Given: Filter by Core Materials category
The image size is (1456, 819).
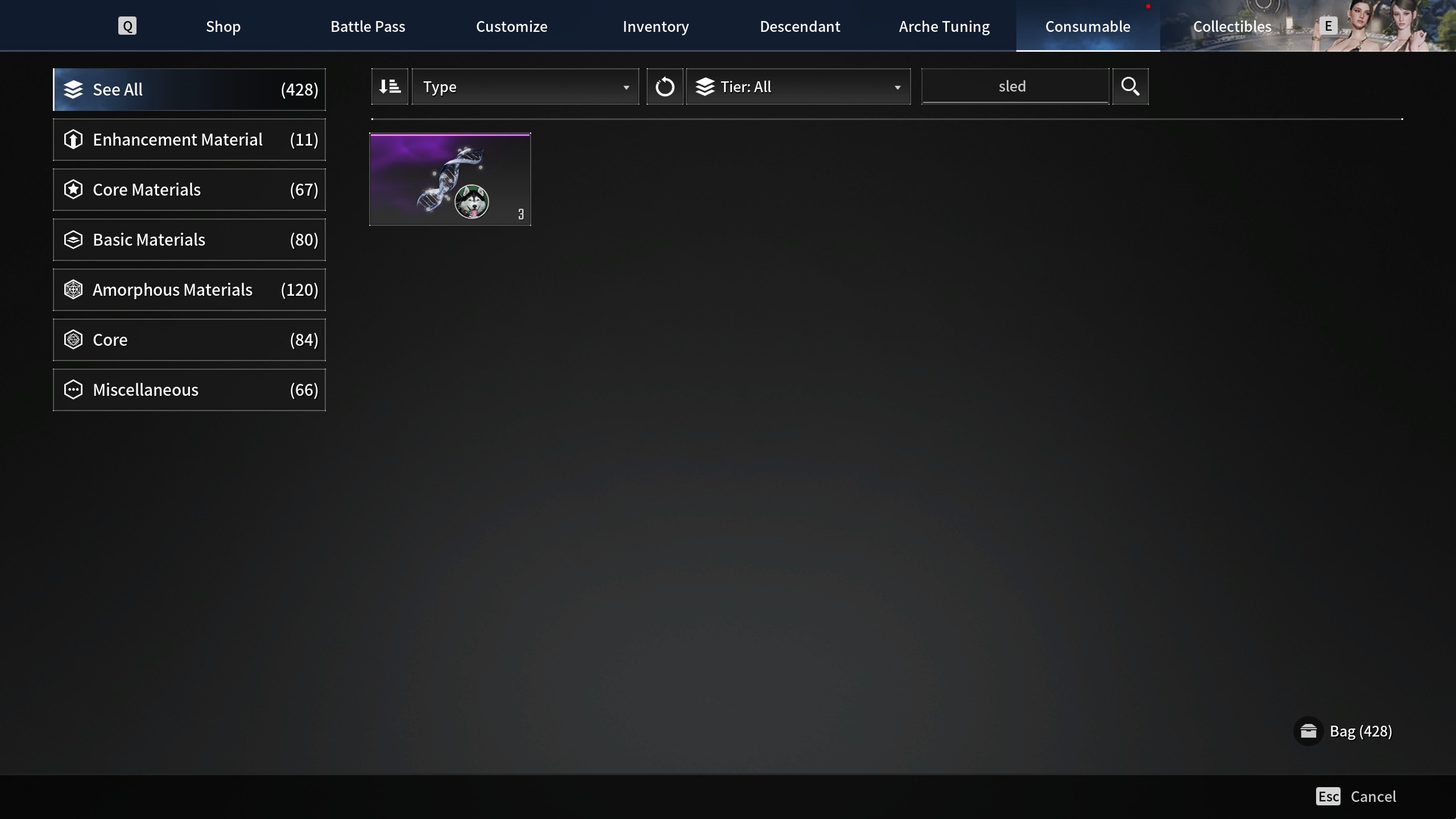Looking at the screenshot, I should (x=189, y=189).
